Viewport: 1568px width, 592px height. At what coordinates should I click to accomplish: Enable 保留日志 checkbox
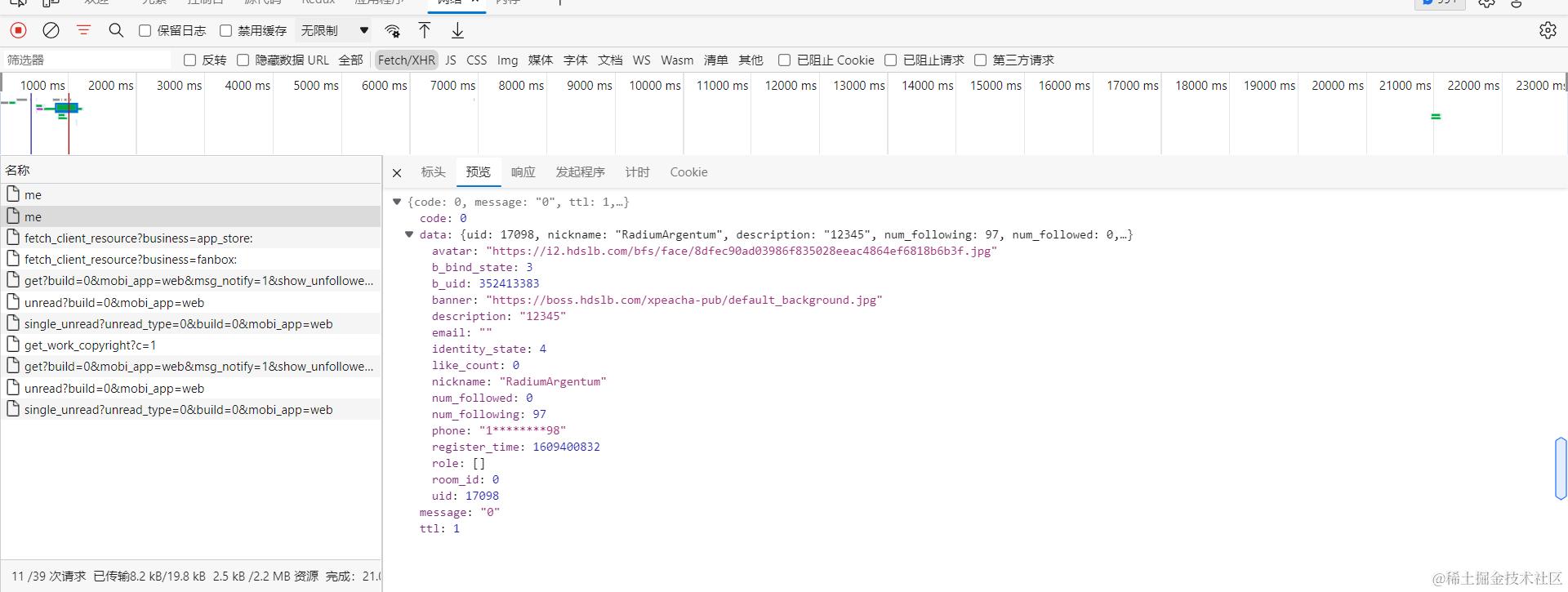tap(145, 31)
